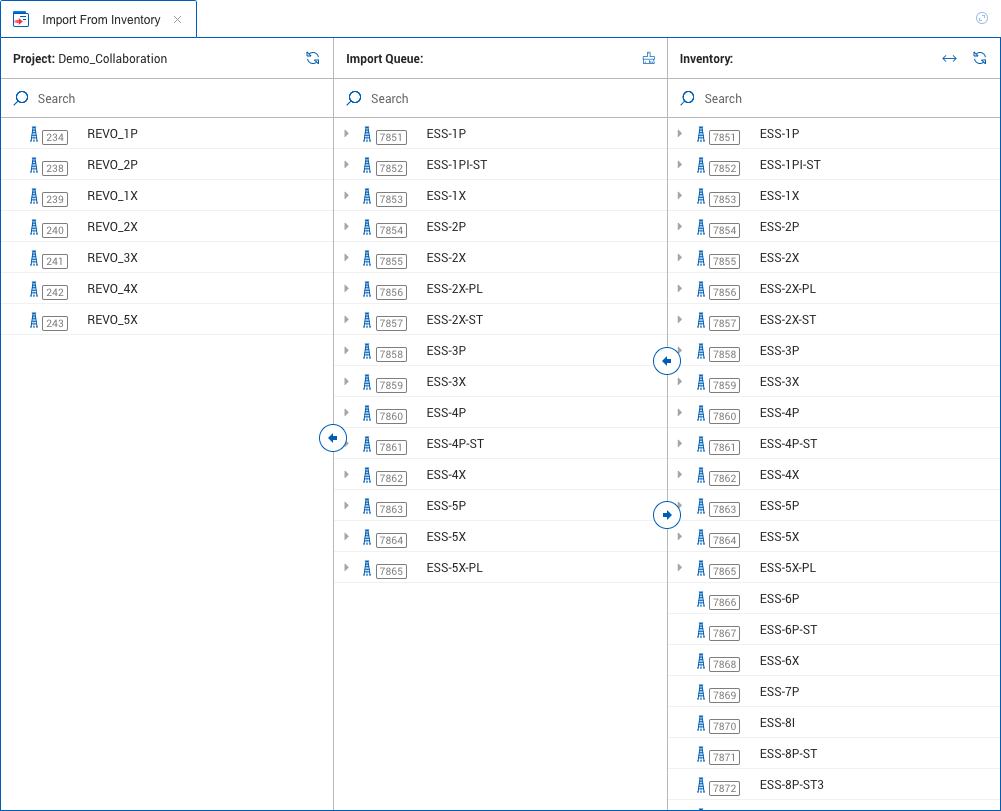The image size is (1001, 811).
Task: Refresh the Inventory panel list
Action: pos(980,59)
